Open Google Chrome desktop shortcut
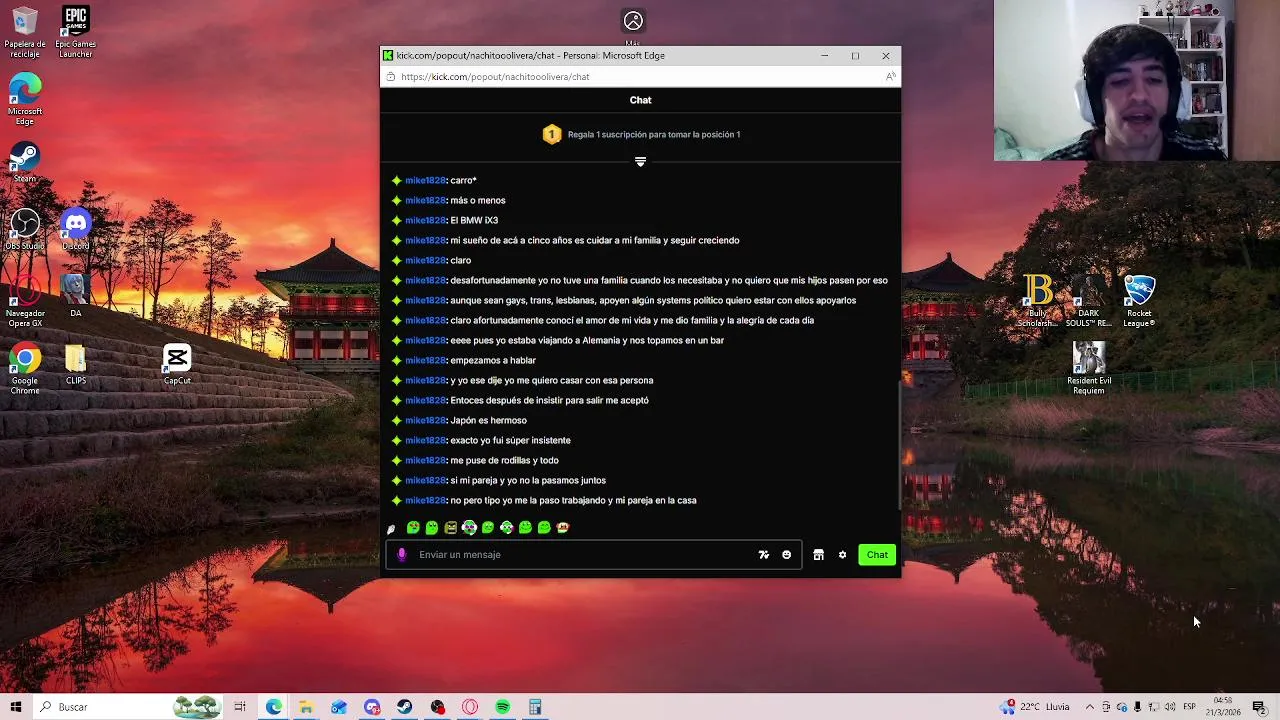Viewport: 1280px width, 720px height. tap(25, 369)
